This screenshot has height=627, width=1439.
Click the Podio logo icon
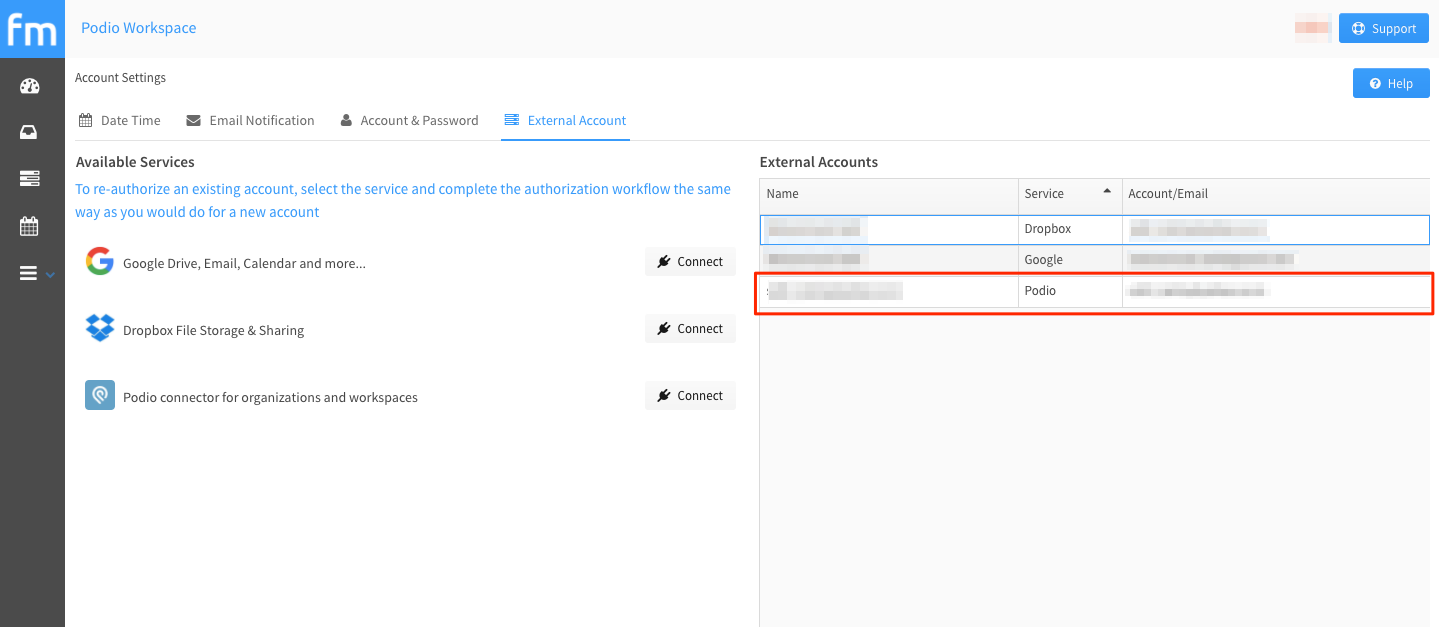[99, 396]
